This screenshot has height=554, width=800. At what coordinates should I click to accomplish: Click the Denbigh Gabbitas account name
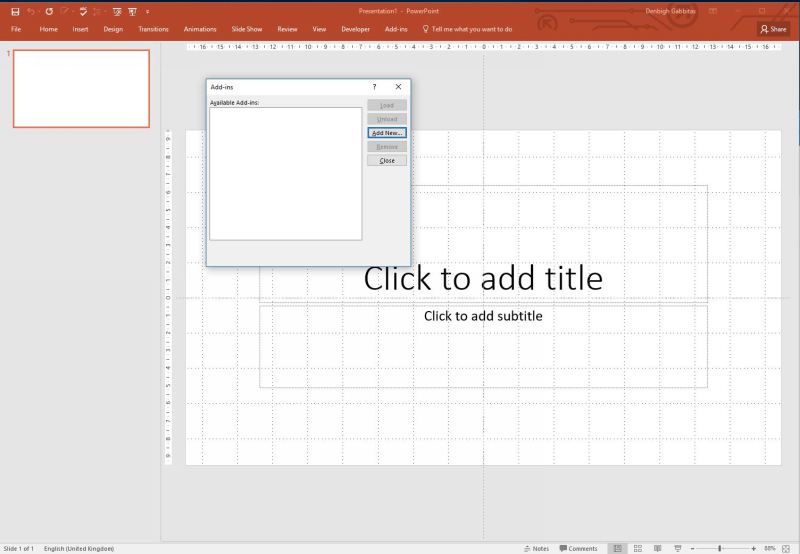click(670, 11)
